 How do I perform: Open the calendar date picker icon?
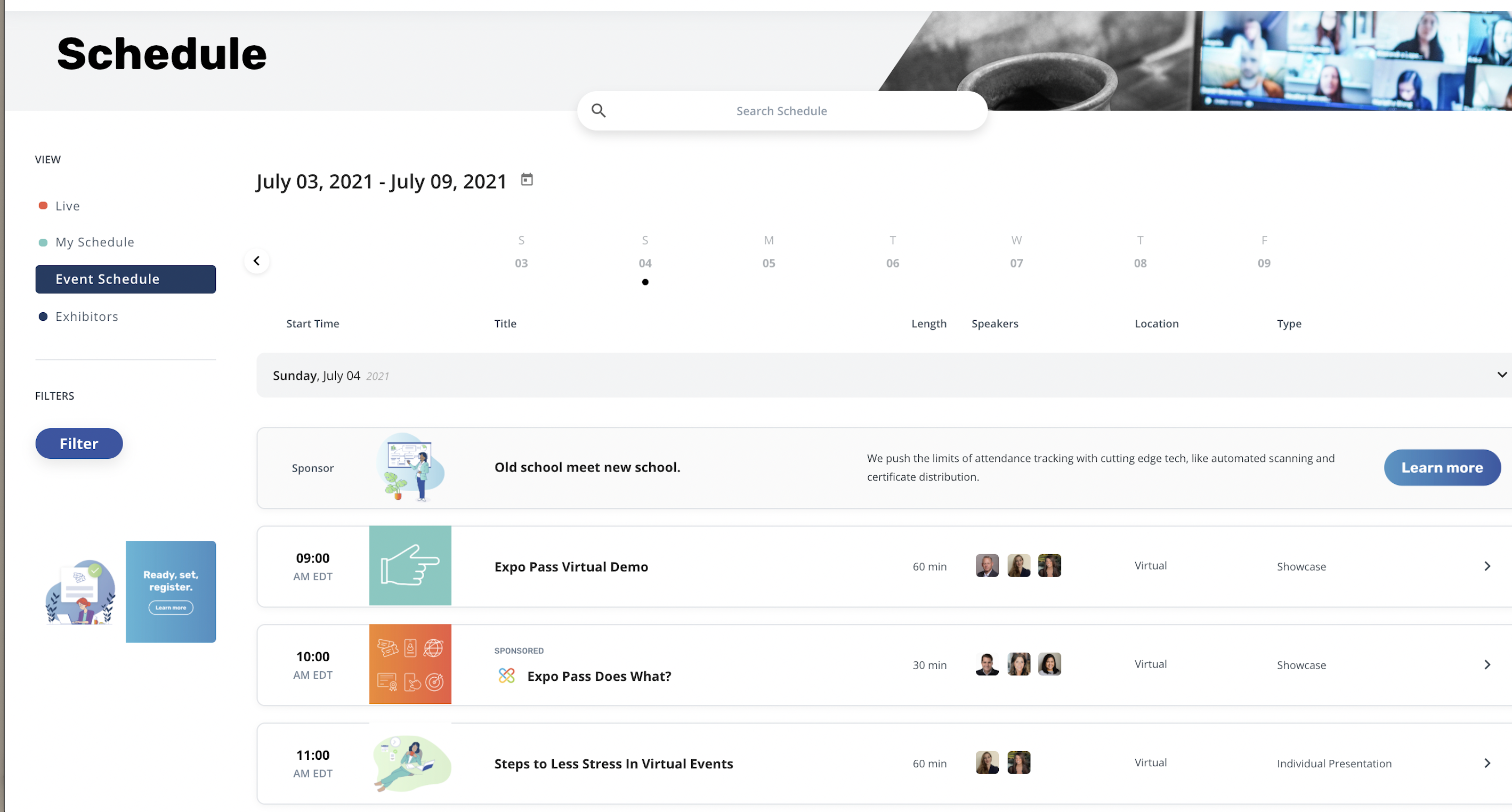[527, 180]
